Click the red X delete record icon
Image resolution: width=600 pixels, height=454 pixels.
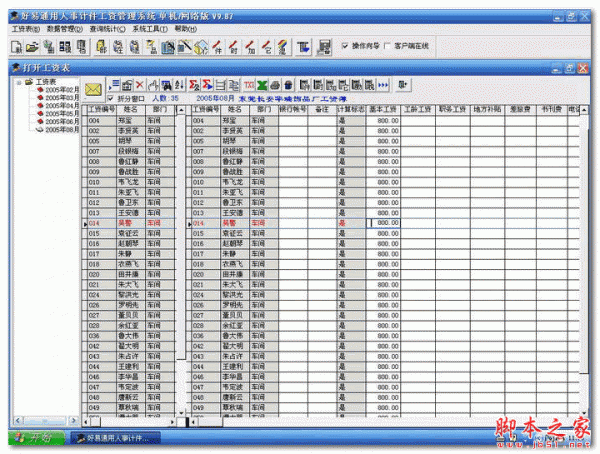tap(140, 85)
